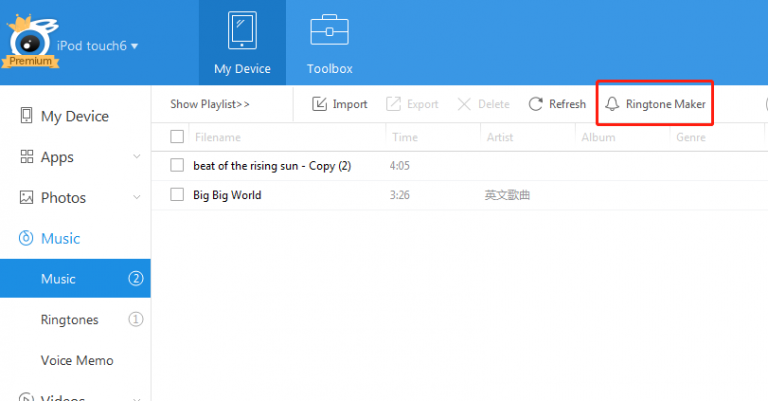Viewport: 768px width, 401px height.
Task: Check the select-all Filename header checkbox
Action: point(177,137)
